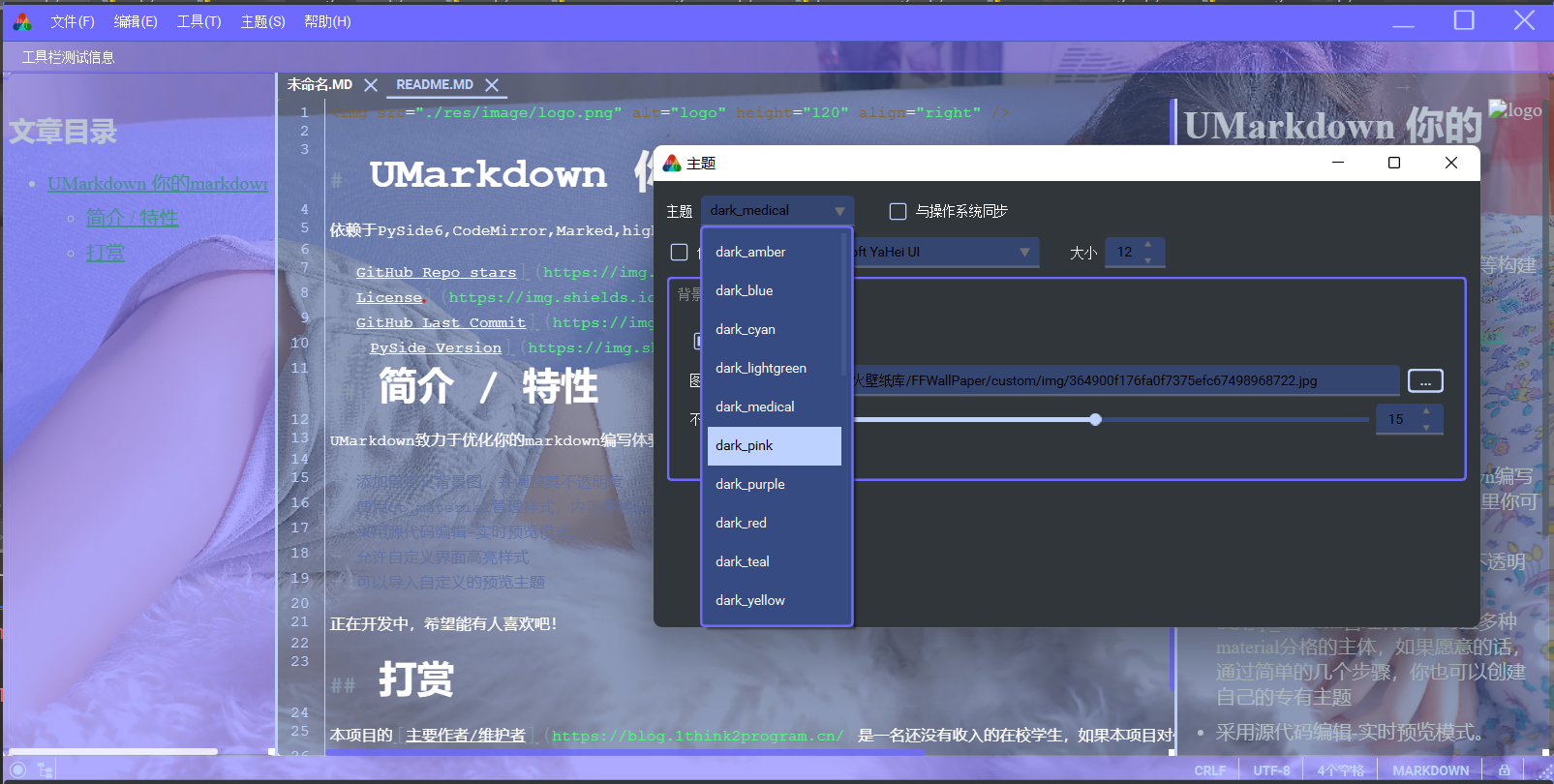
Task: Click MARKDOWN language mode in status bar
Action: [1430, 770]
